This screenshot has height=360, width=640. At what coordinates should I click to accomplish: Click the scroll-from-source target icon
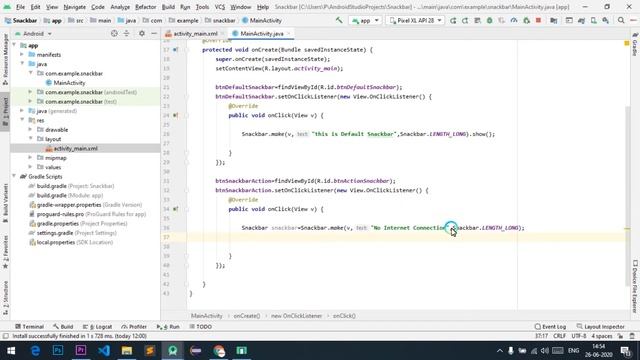click(114, 33)
